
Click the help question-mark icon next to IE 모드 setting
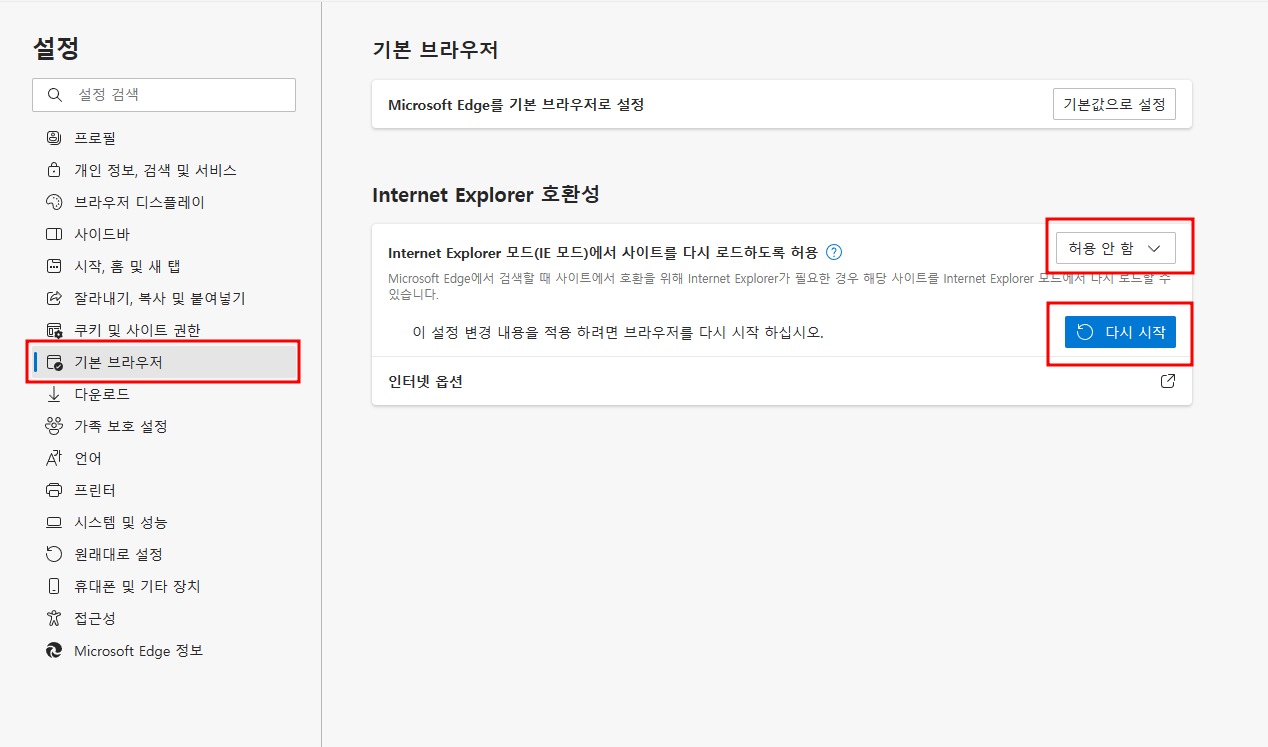pyautogui.click(x=834, y=252)
